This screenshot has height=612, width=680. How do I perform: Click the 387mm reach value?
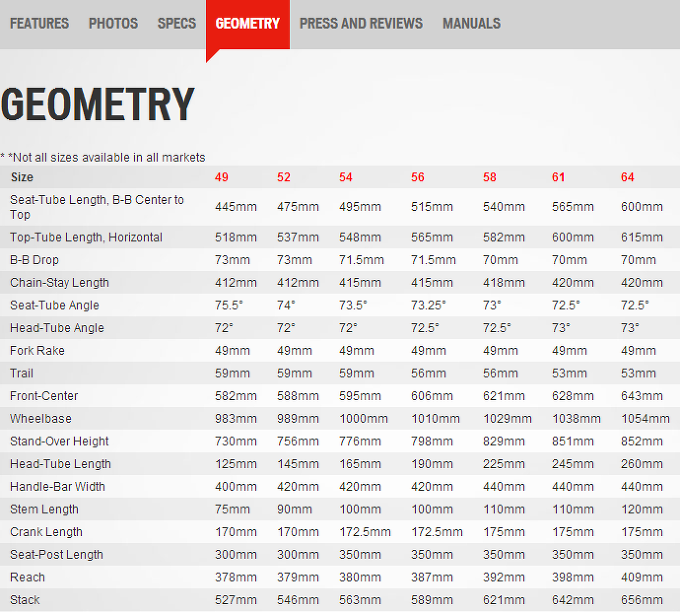(432, 577)
